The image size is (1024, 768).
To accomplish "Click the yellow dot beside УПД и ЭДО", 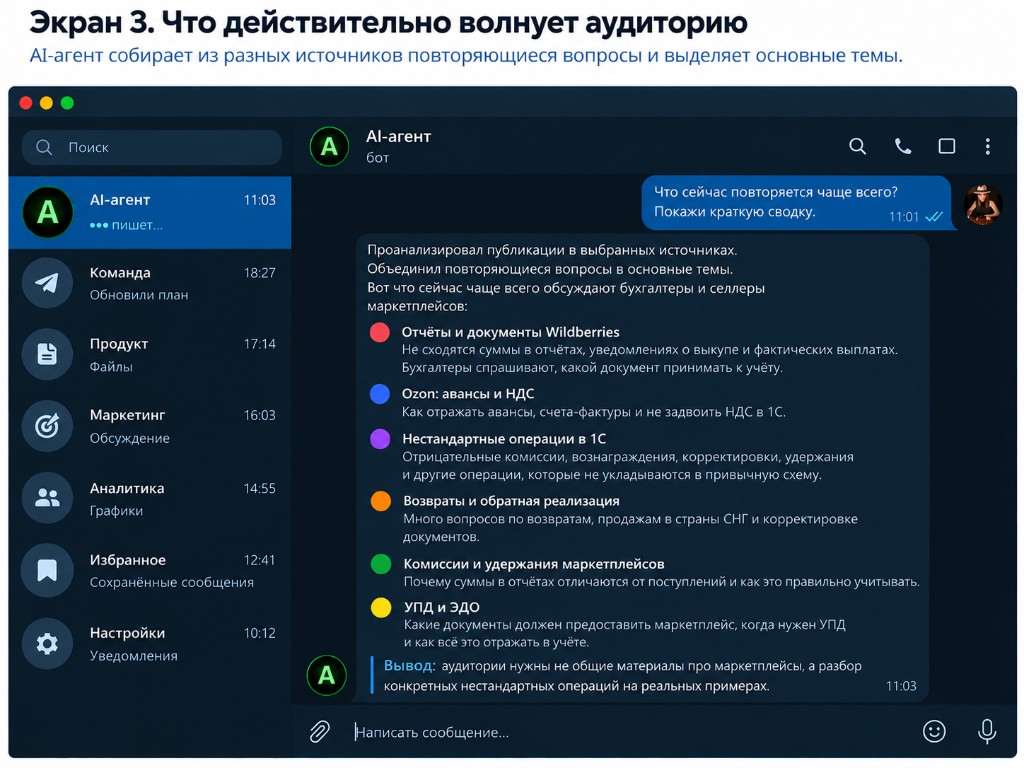I will (381, 607).
